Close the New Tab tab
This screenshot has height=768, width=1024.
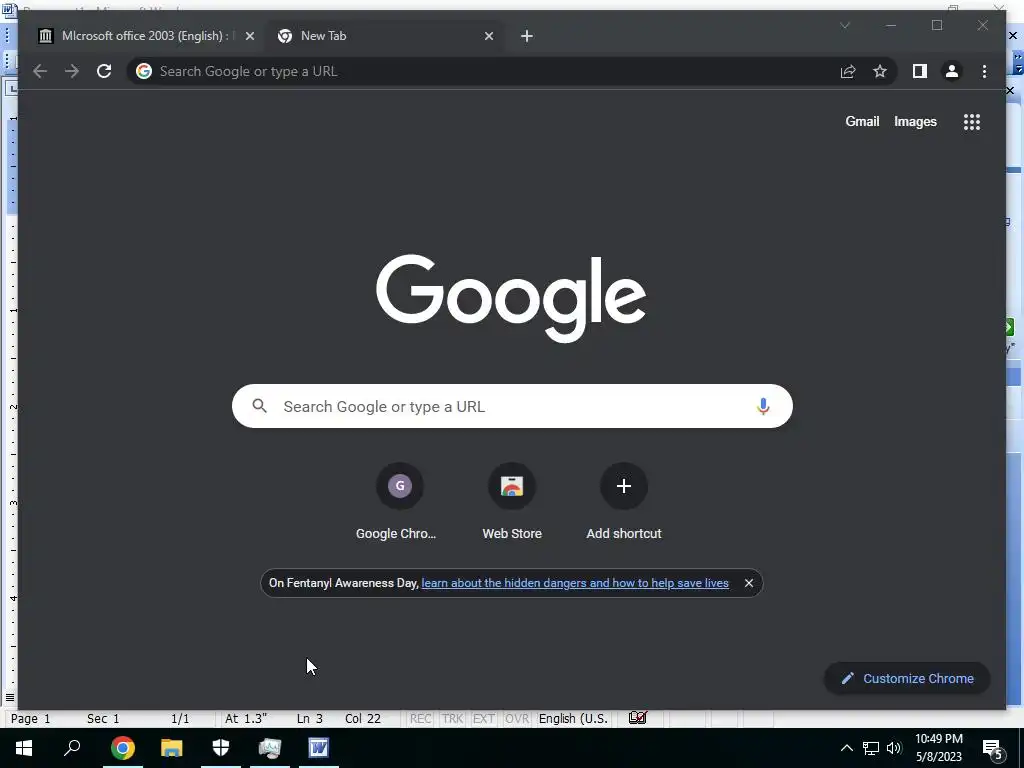(x=488, y=36)
